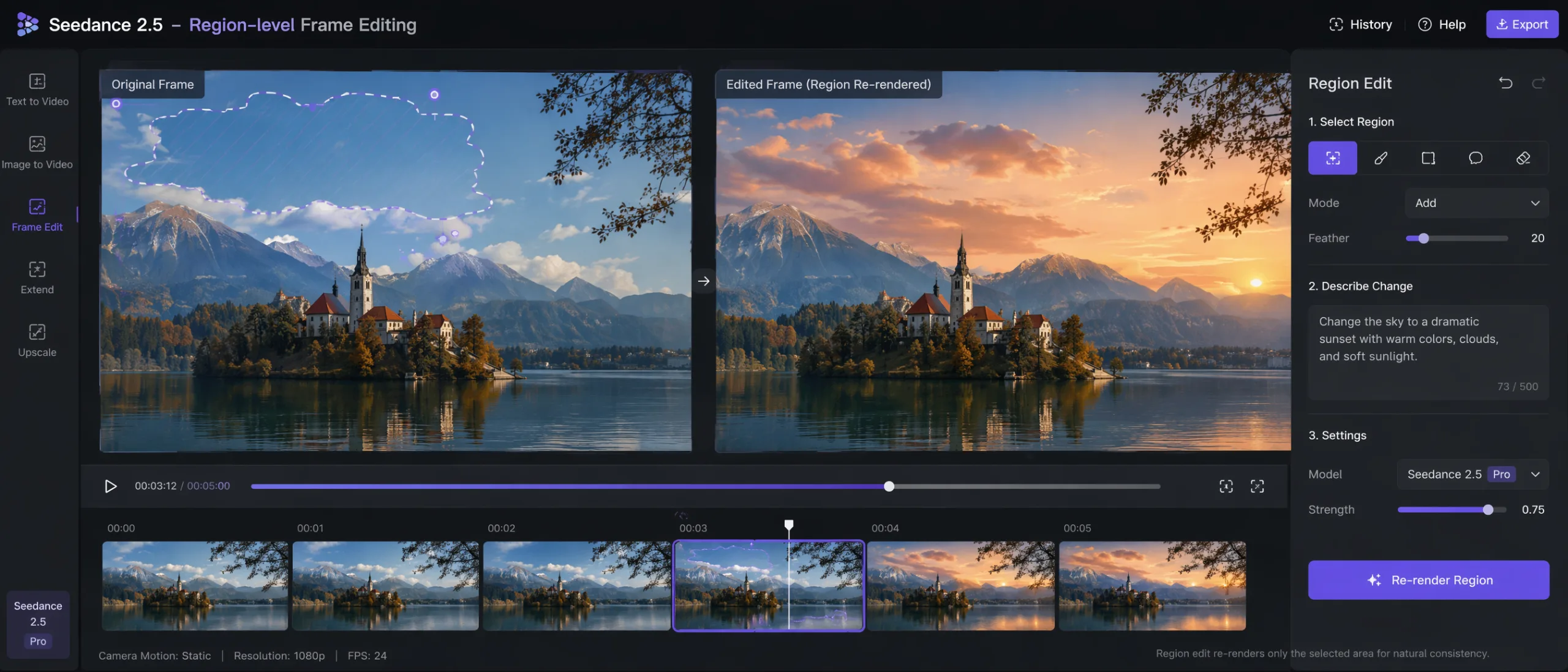Select the 00:05 sunset timeline thumbnail
The height and width of the screenshot is (672, 1568).
point(1152,586)
